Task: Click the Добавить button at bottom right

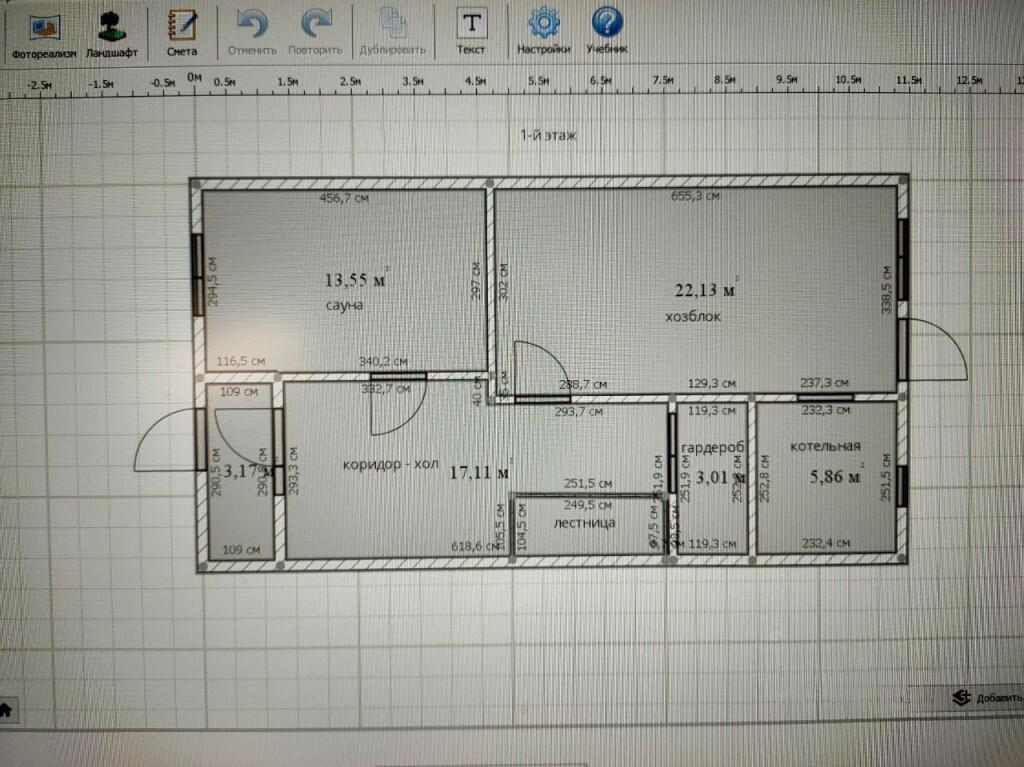Action: point(987,698)
